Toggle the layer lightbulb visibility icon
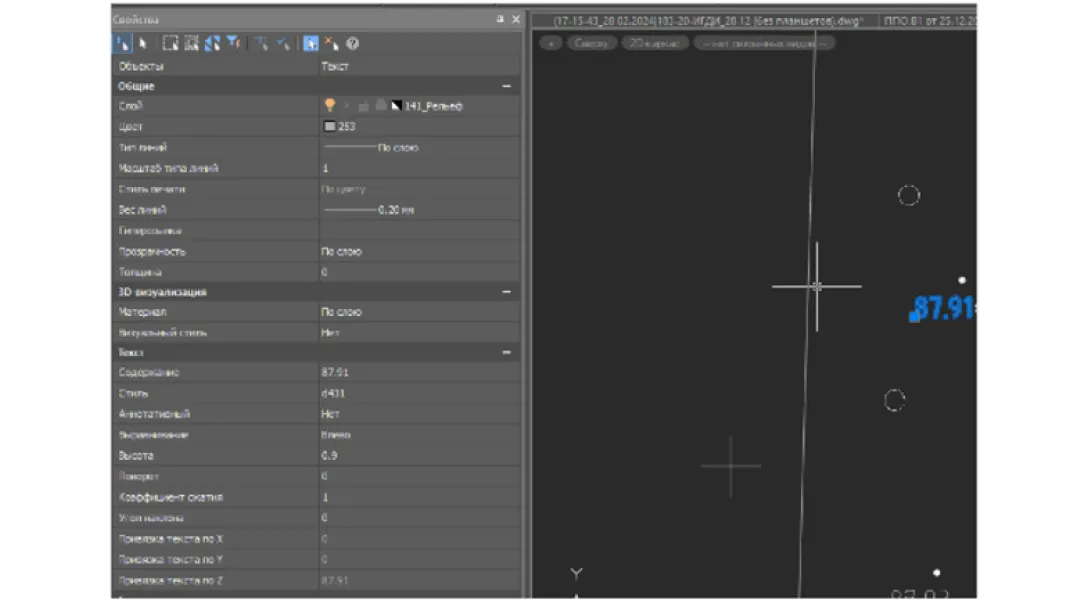This screenshot has height=600, width=1088. pos(328,106)
